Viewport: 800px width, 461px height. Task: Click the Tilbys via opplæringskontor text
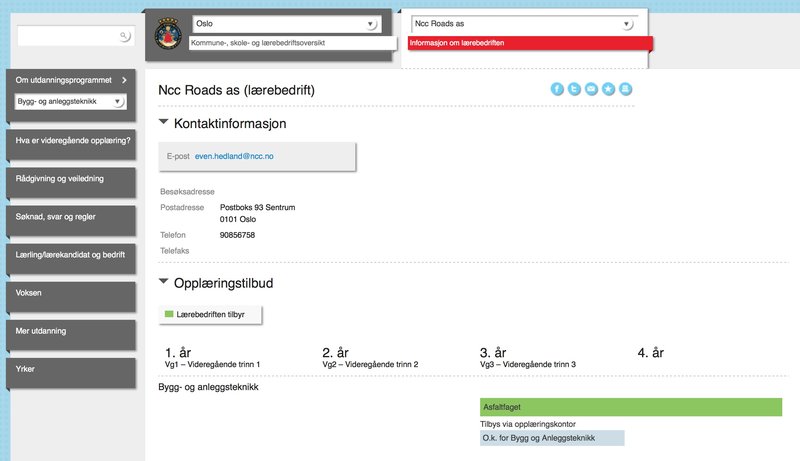coord(528,424)
